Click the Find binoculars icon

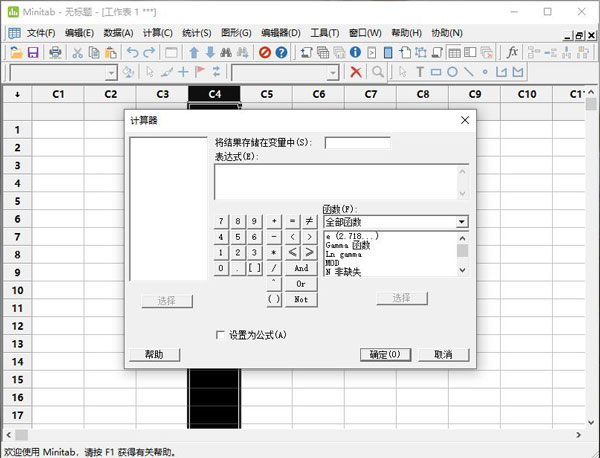tap(226, 52)
